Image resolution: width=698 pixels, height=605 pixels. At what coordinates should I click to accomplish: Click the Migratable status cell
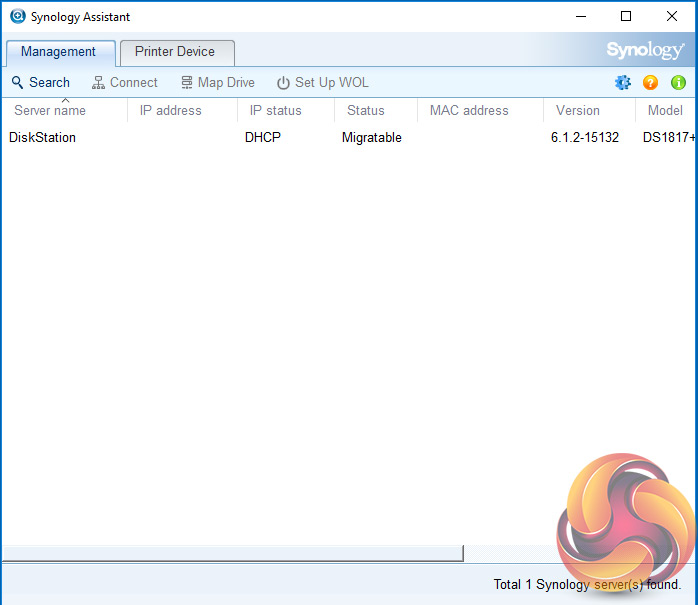tap(372, 138)
